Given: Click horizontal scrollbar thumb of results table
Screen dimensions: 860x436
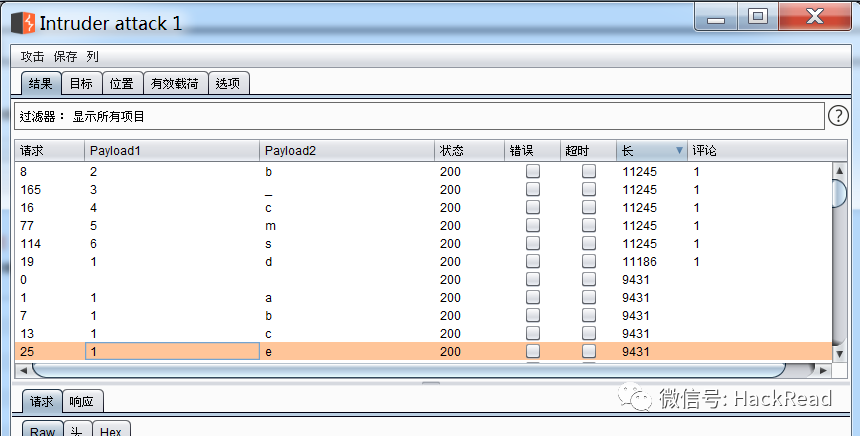Looking at the screenshot, I should coord(409,370).
